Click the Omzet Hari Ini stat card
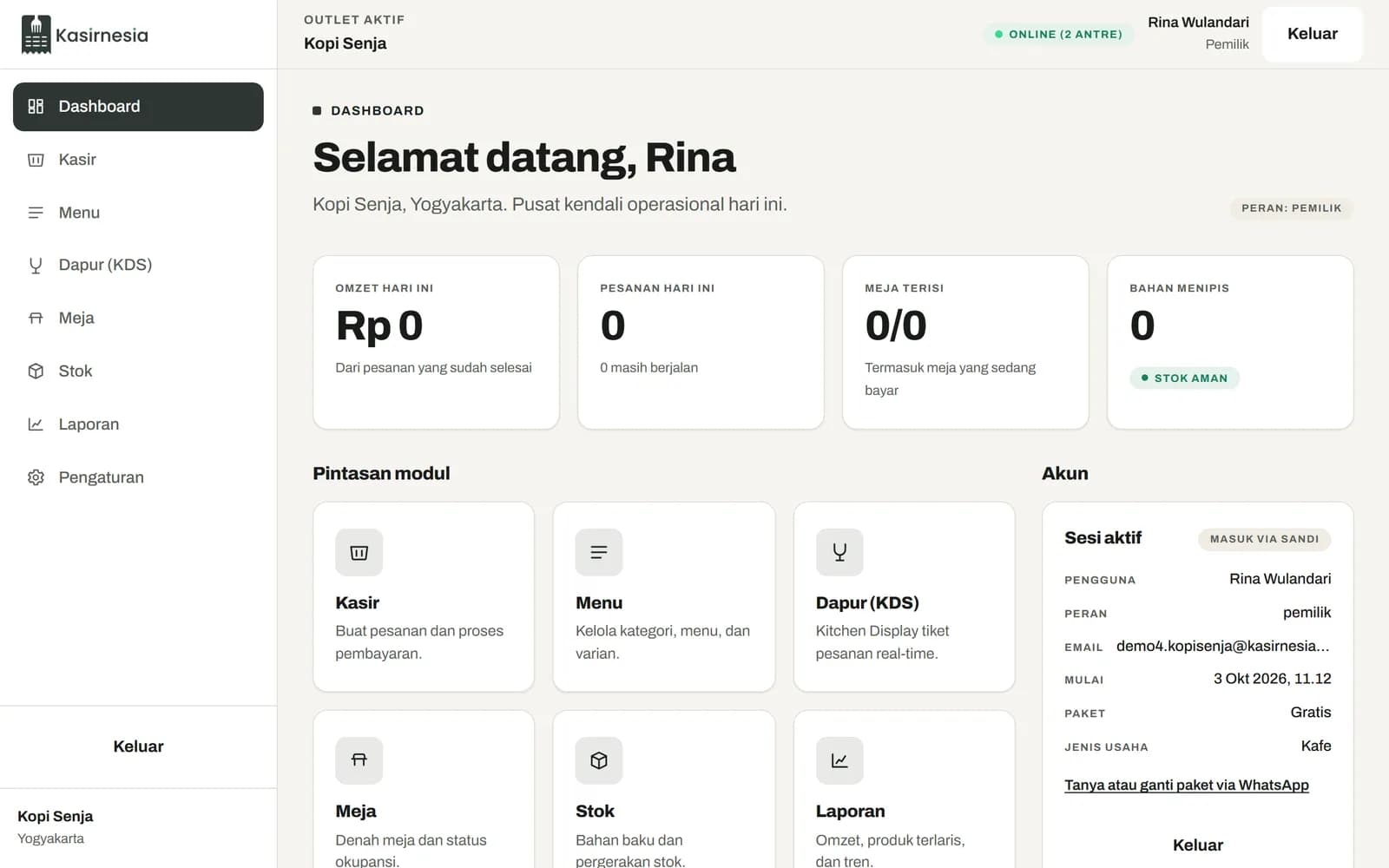Viewport: 1389px width, 868px height. click(436, 342)
